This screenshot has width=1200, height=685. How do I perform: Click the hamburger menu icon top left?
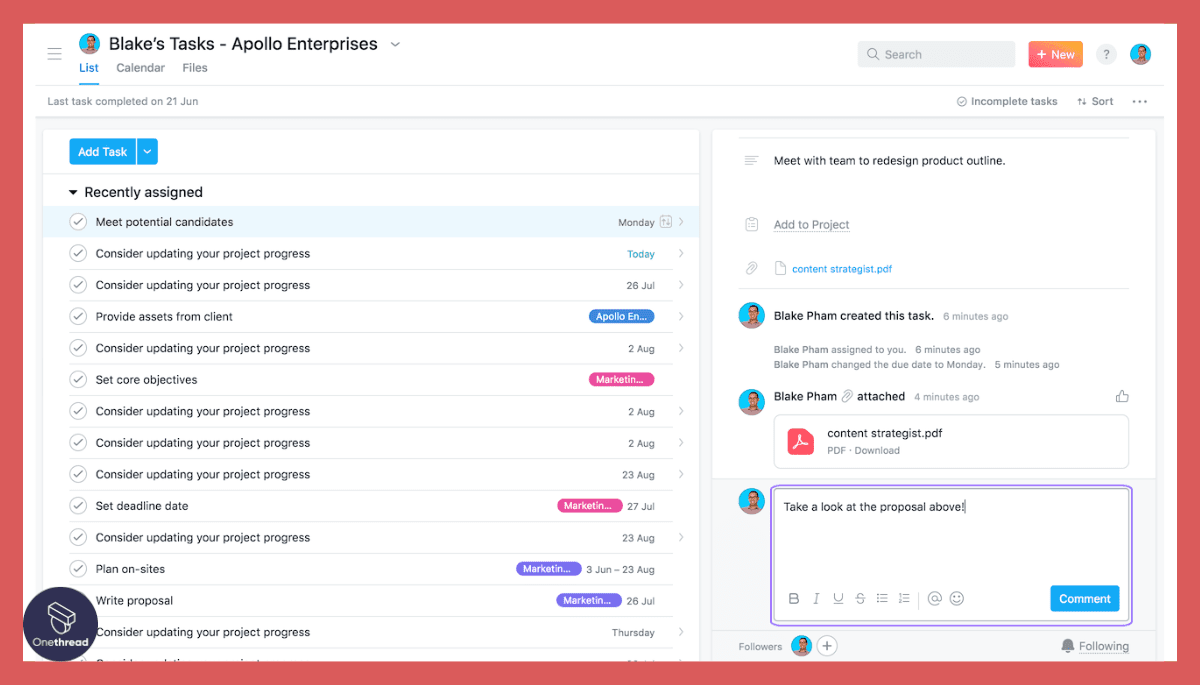click(54, 53)
